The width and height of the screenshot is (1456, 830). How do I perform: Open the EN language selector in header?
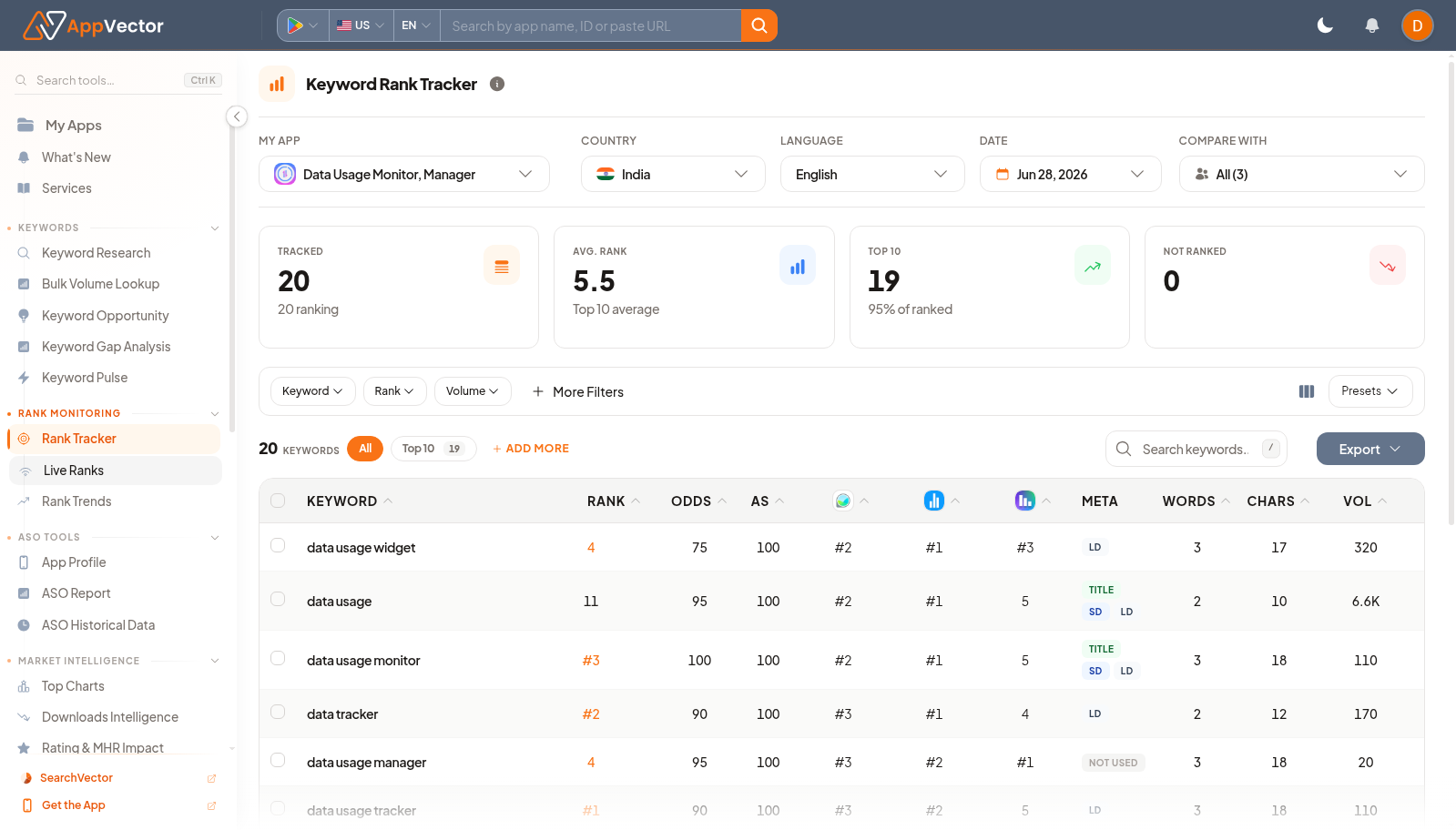417,25
